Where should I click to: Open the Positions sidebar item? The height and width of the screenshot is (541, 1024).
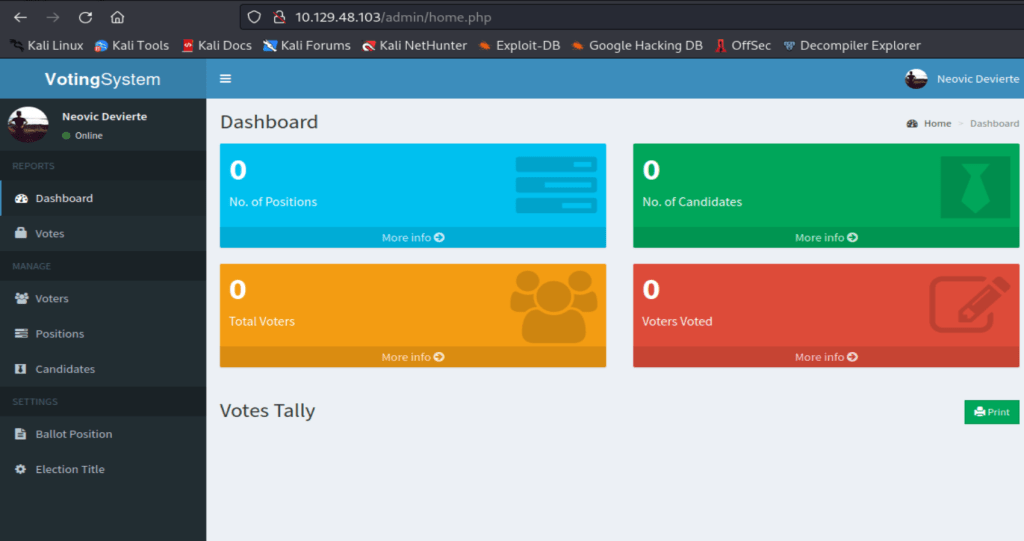click(59, 334)
